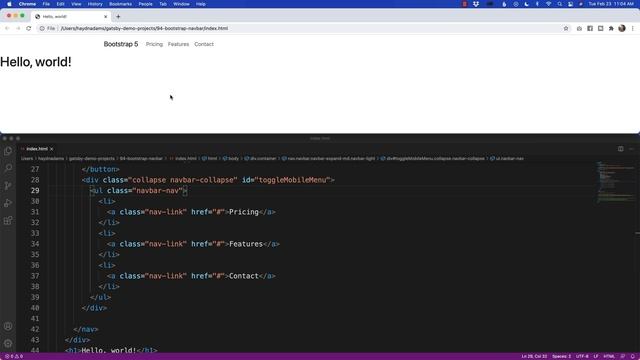Click the Facebook extension icon in Chrome

pyautogui.click(x=590, y=29)
